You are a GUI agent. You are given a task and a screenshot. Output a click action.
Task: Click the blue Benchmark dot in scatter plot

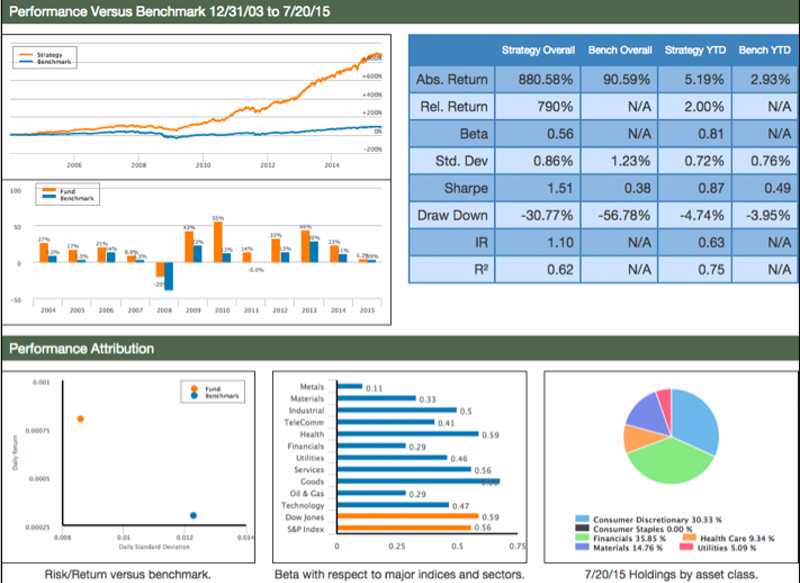(x=193, y=515)
